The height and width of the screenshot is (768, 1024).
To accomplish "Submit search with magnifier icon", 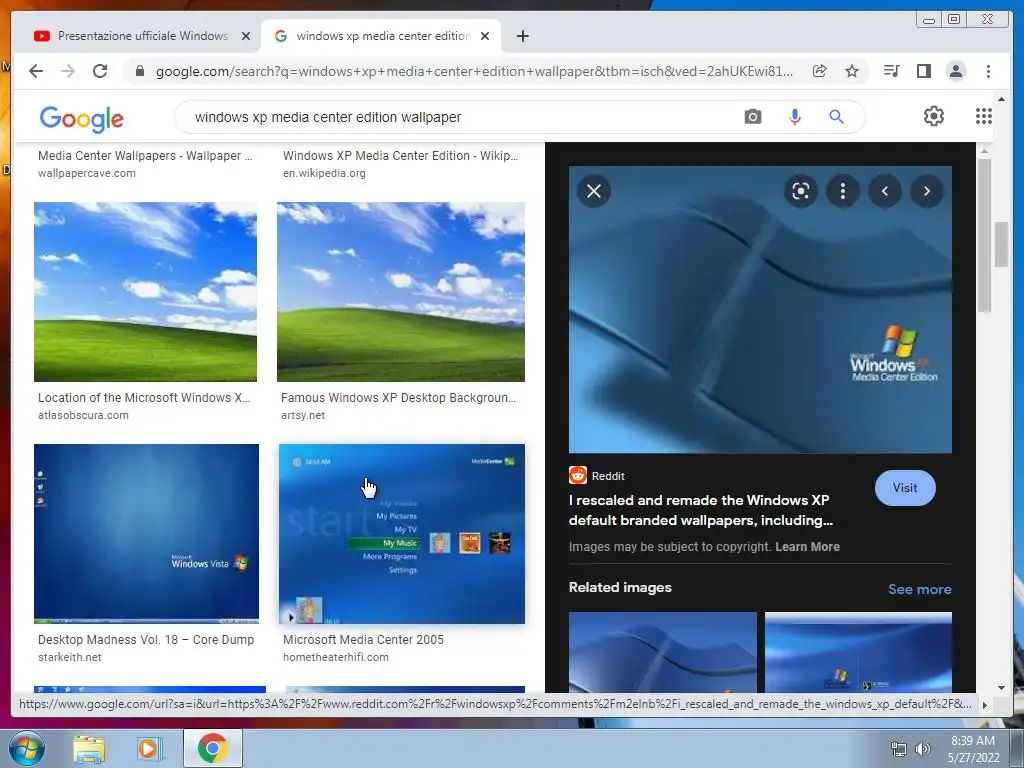I will (x=837, y=117).
